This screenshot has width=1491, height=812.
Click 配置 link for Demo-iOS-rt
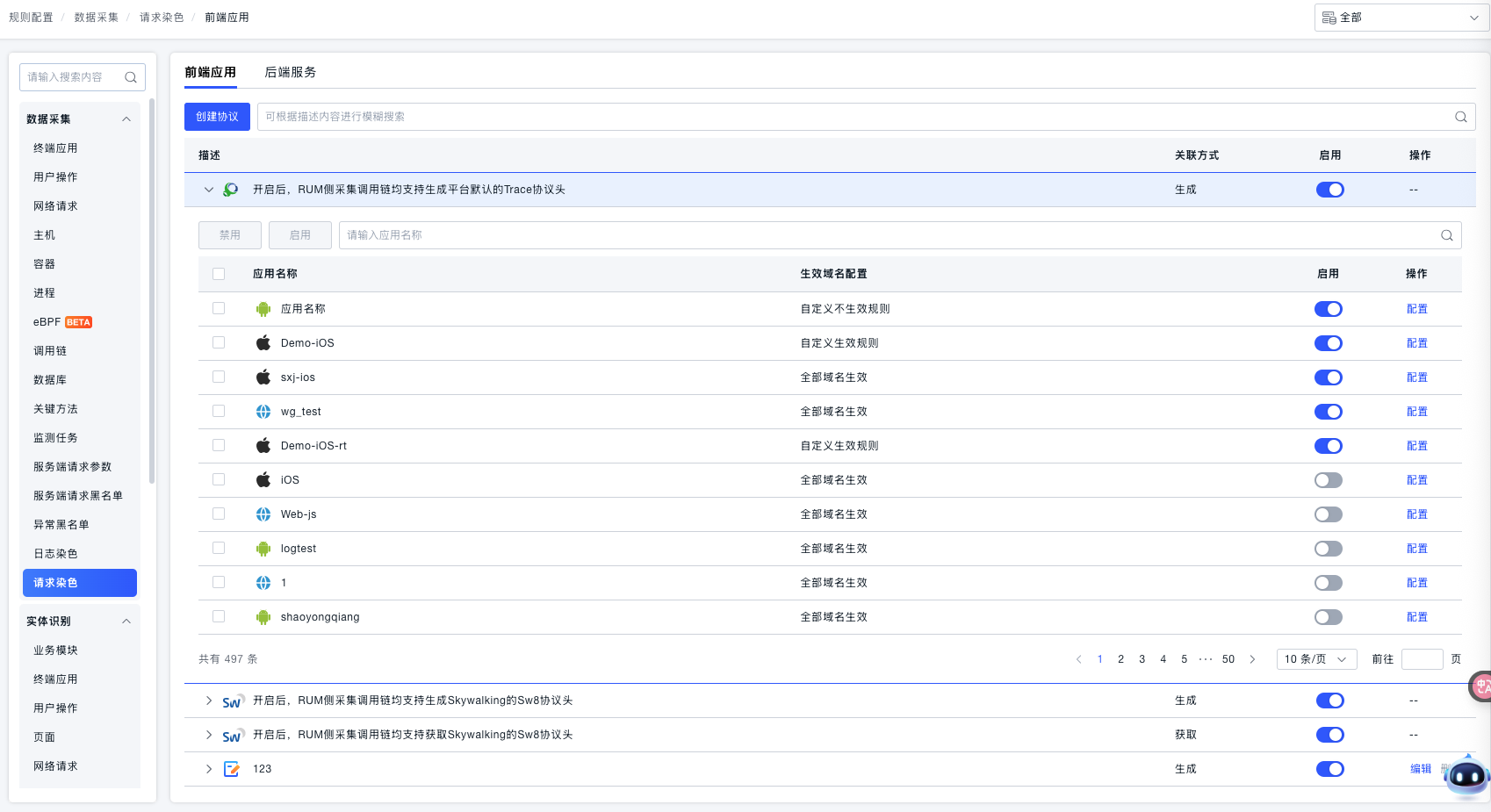1416,446
